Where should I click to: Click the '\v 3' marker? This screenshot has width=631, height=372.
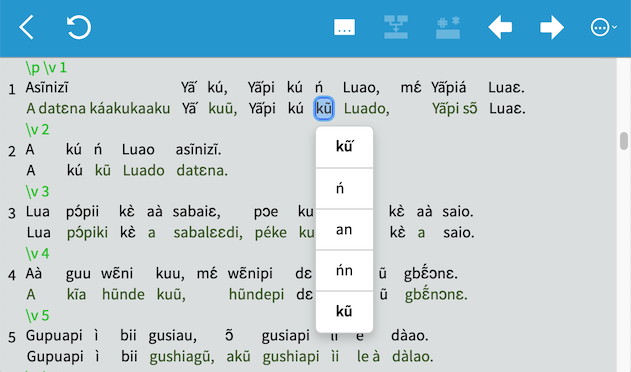click(37, 192)
